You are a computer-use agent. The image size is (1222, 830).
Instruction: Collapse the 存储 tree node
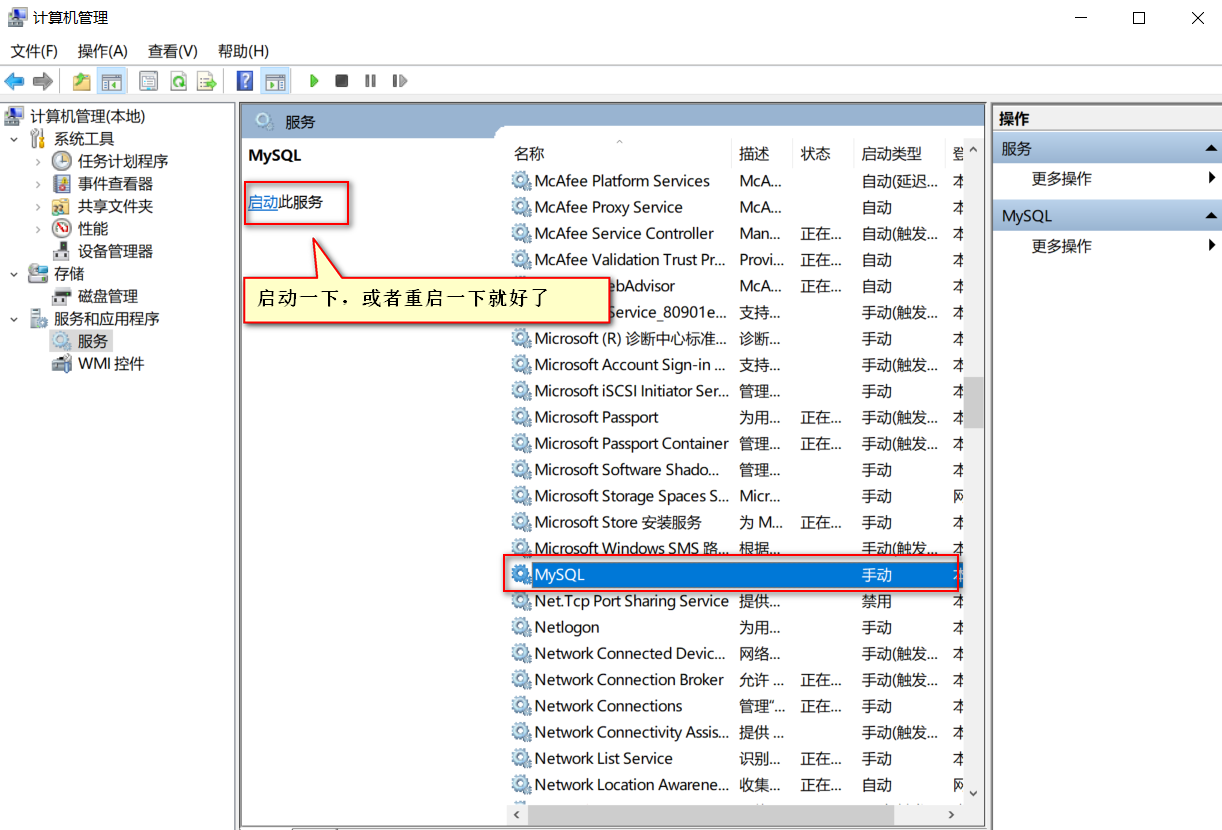point(14,274)
